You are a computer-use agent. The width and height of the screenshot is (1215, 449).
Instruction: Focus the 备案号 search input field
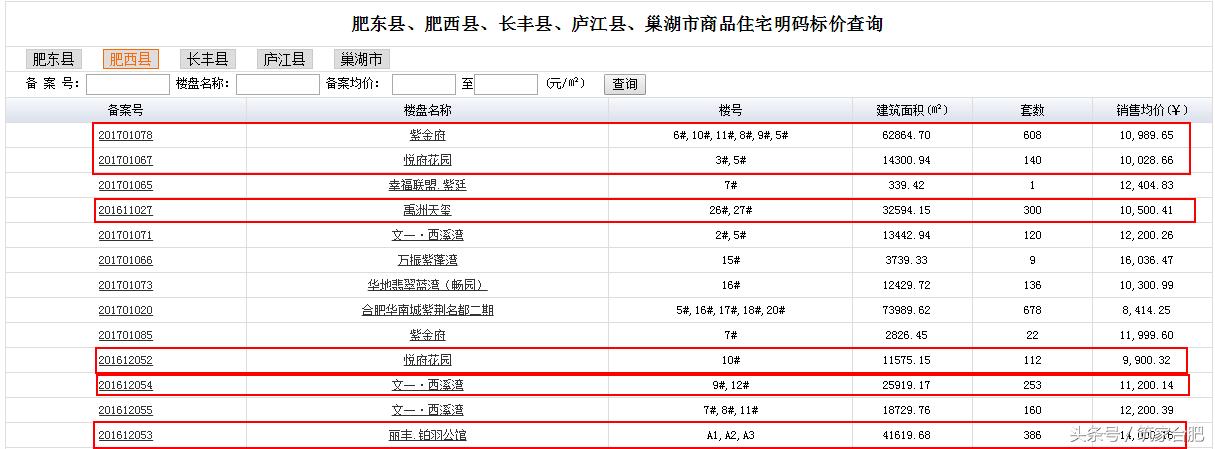point(127,84)
